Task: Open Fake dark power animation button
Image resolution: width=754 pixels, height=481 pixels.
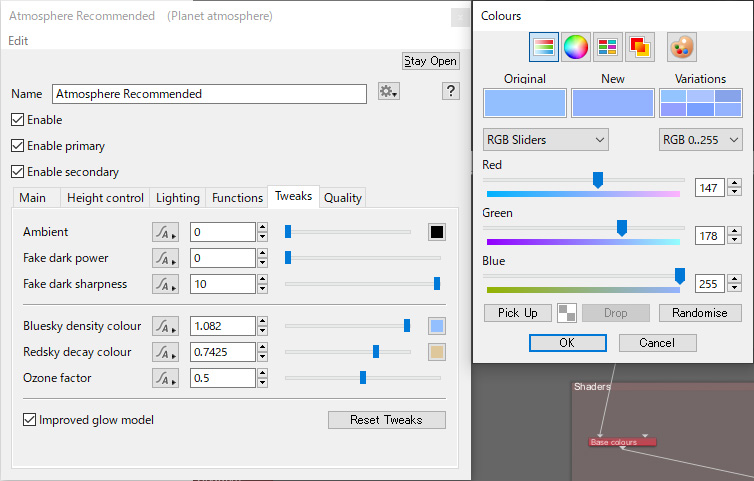Action: pyautogui.click(x=165, y=258)
